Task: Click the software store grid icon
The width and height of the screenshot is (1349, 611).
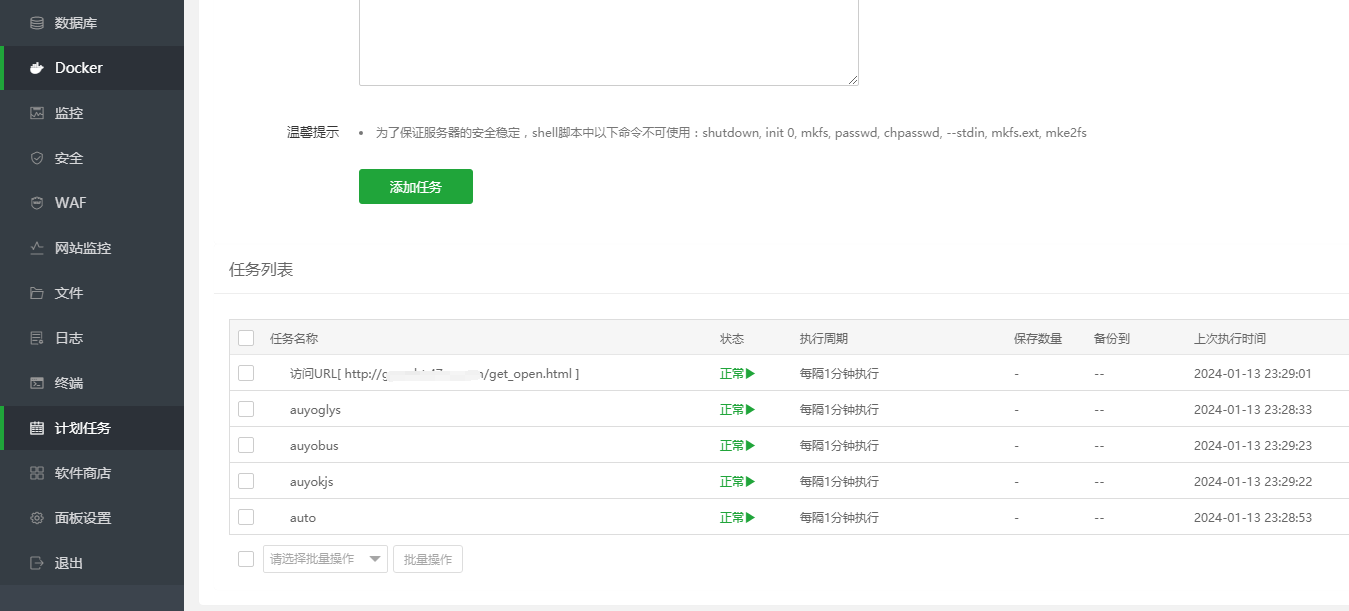Action: pyautogui.click(x=37, y=473)
